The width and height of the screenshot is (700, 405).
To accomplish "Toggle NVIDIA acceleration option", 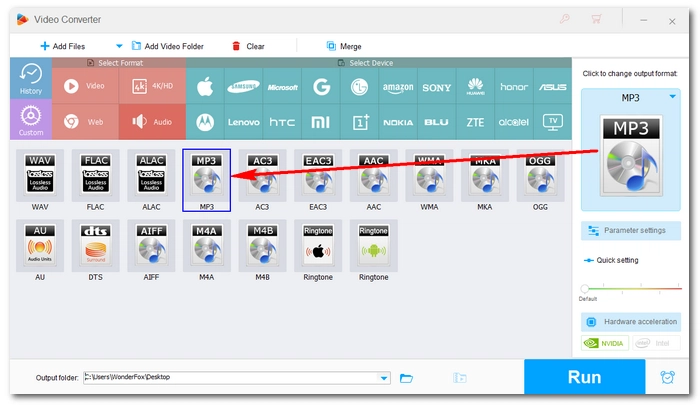I will pos(605,343).
